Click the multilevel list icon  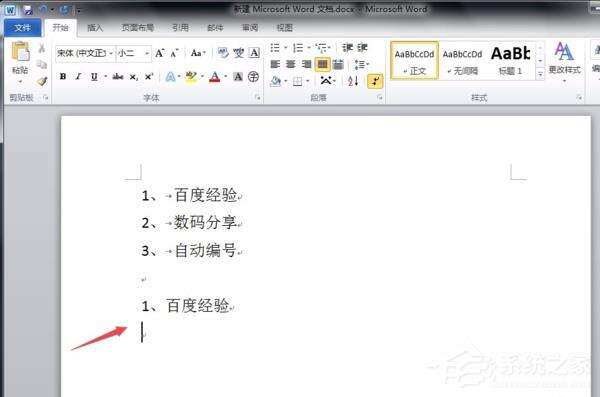[x=321, y=48]
